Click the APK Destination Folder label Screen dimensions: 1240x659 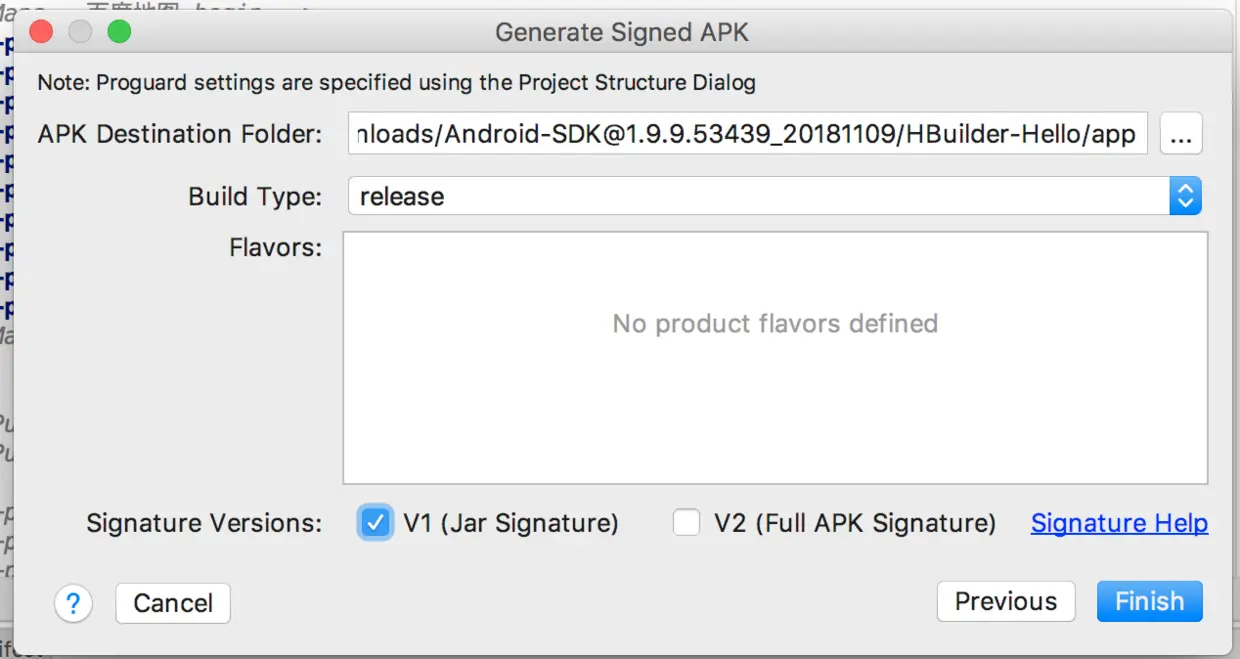pos(180,135)
